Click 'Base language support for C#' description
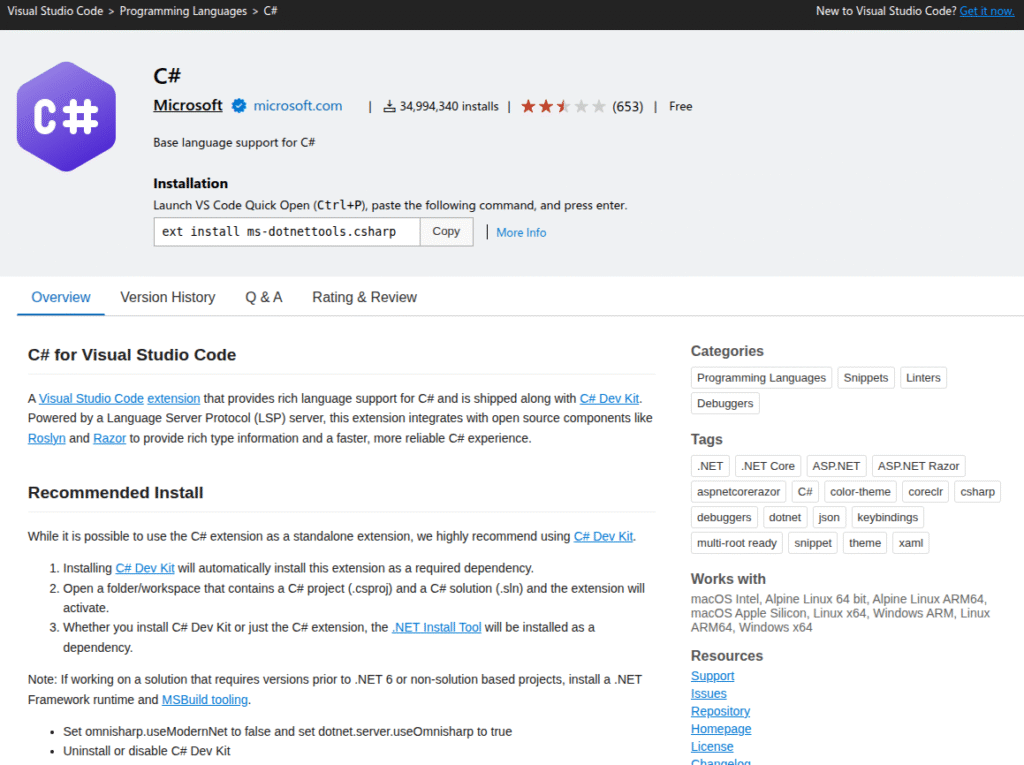Image resolution: width=1024 pixels, height=765 pixels. [x=234, y=142]
